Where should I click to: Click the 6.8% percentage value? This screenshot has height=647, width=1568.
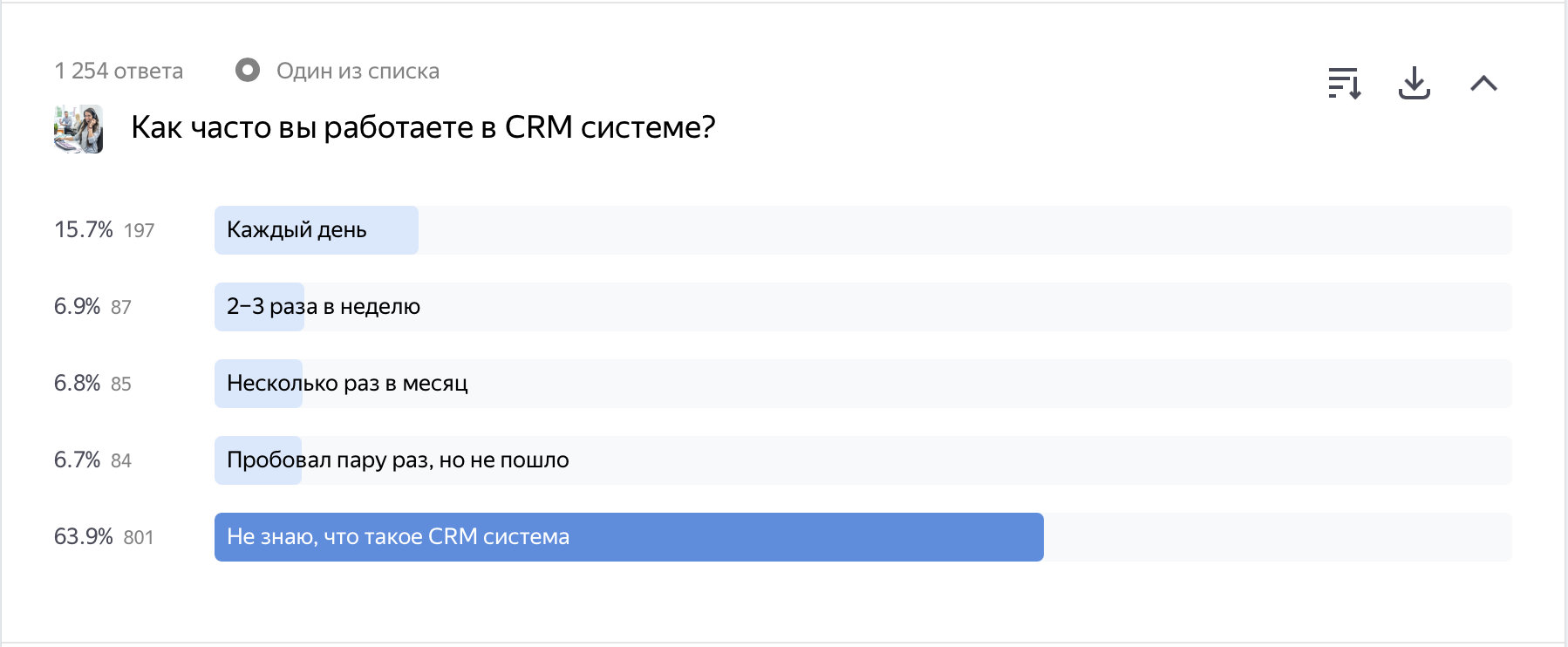tap(78, 383)
